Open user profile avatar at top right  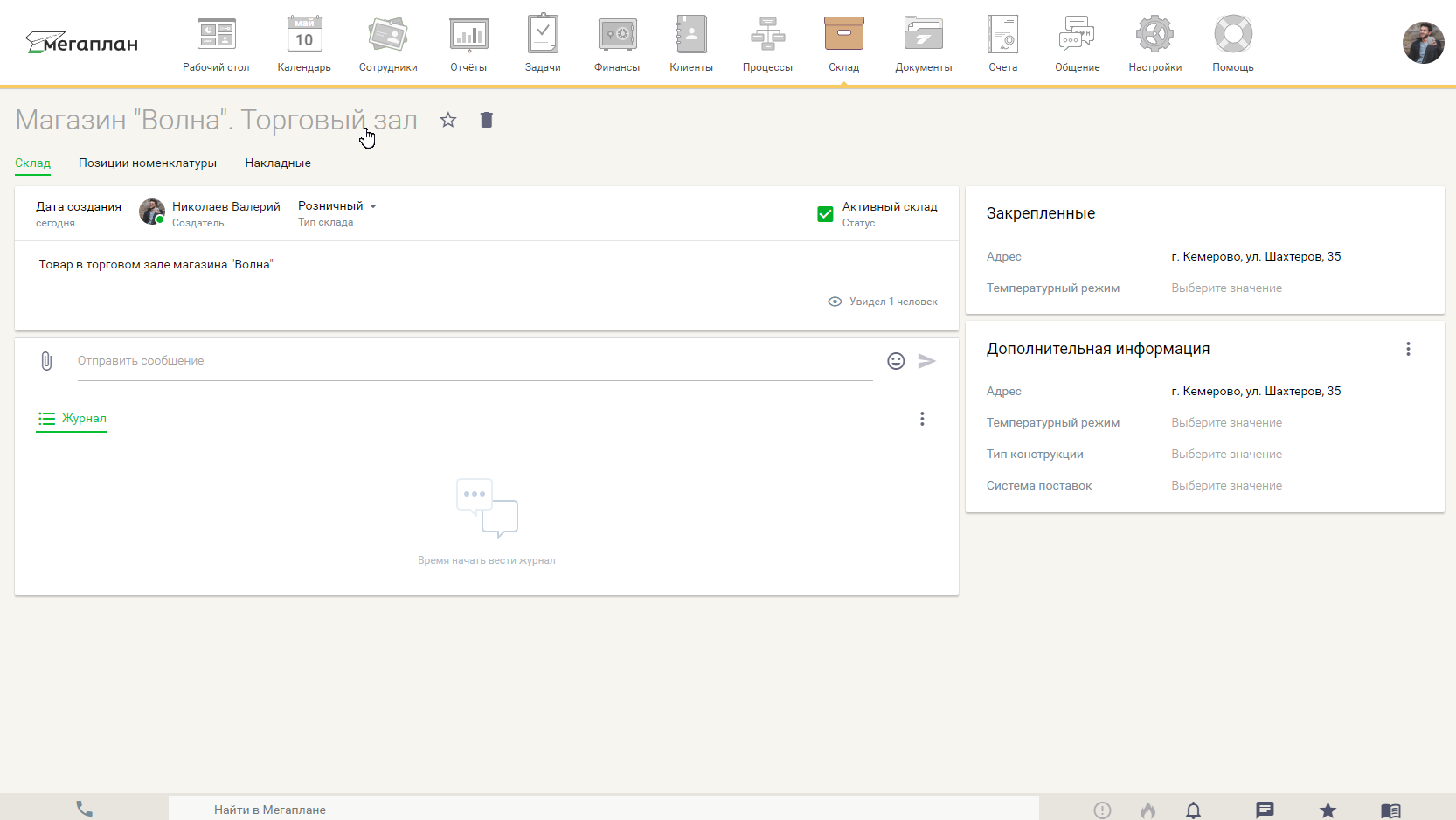tap(1424, 43)
